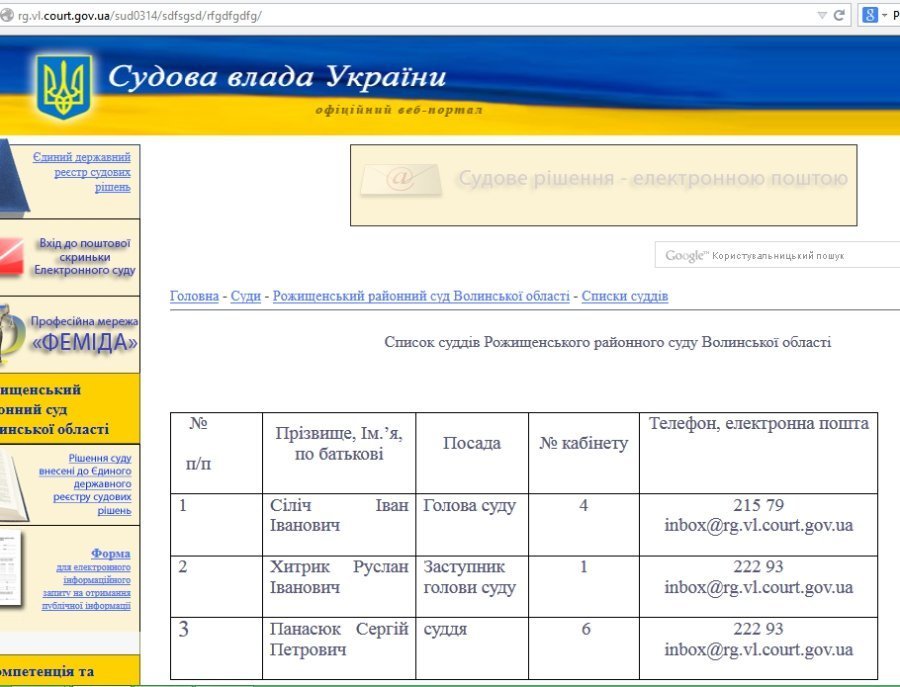This screenshot has height=687, width=900.
Task: Open the address bar history dropdown arrow
Action: pyautogui.click(x=822, y=15)
